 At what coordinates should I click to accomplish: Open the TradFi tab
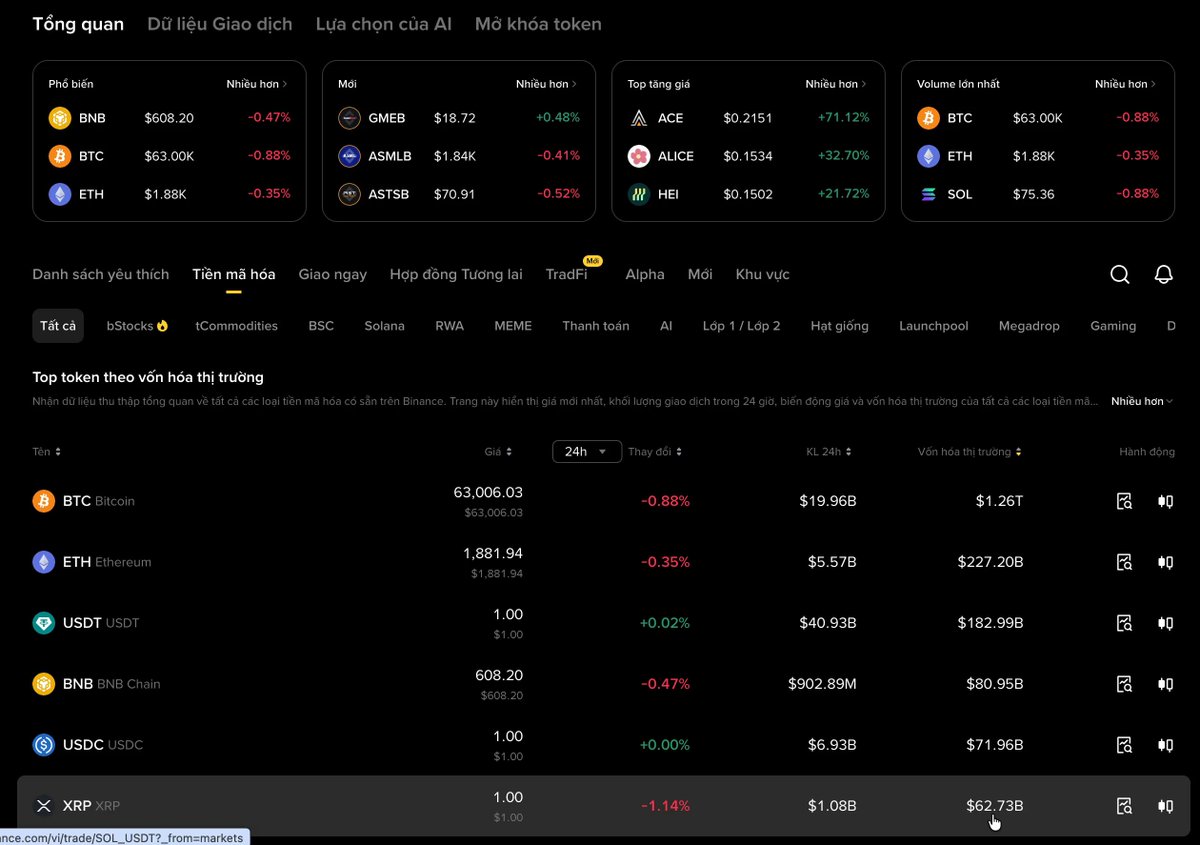click(567, 274)
